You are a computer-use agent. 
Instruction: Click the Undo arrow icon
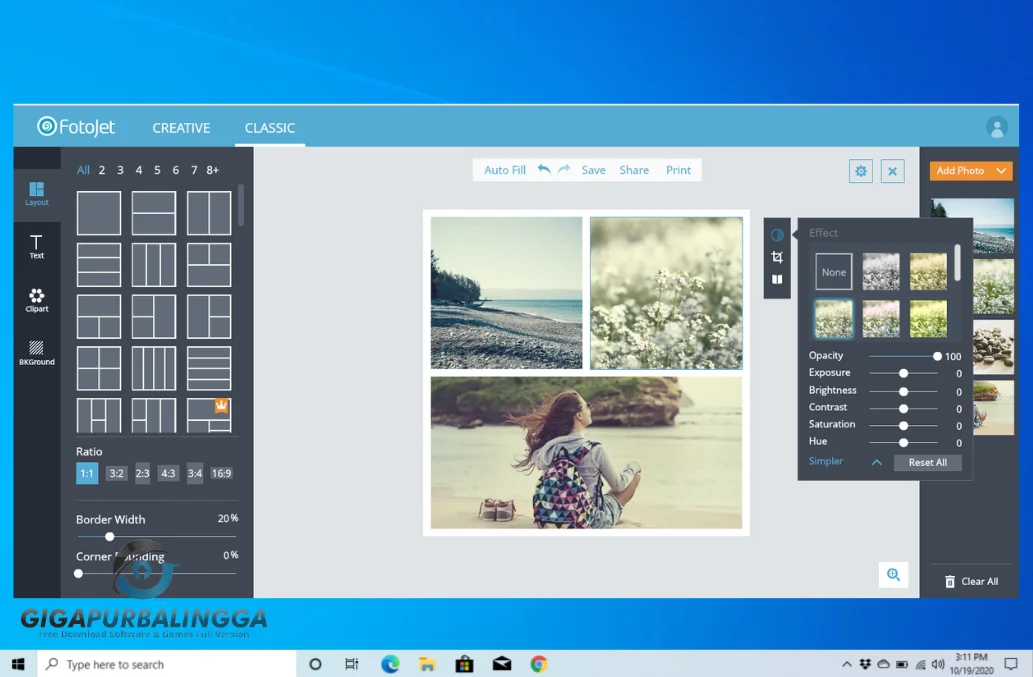(542, 170)
